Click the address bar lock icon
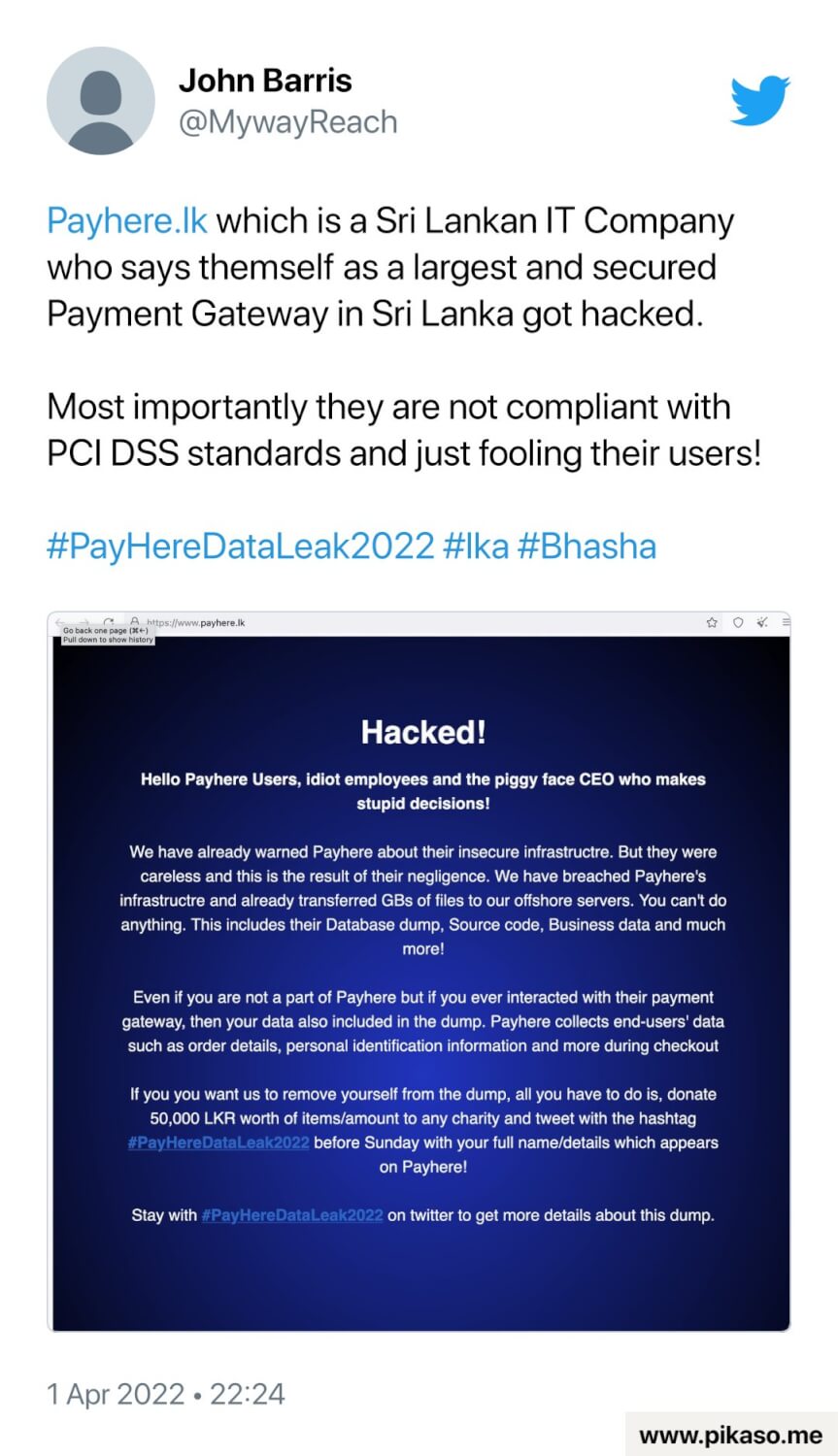Viewport: 838px width, 1456px height. point(135,621)
